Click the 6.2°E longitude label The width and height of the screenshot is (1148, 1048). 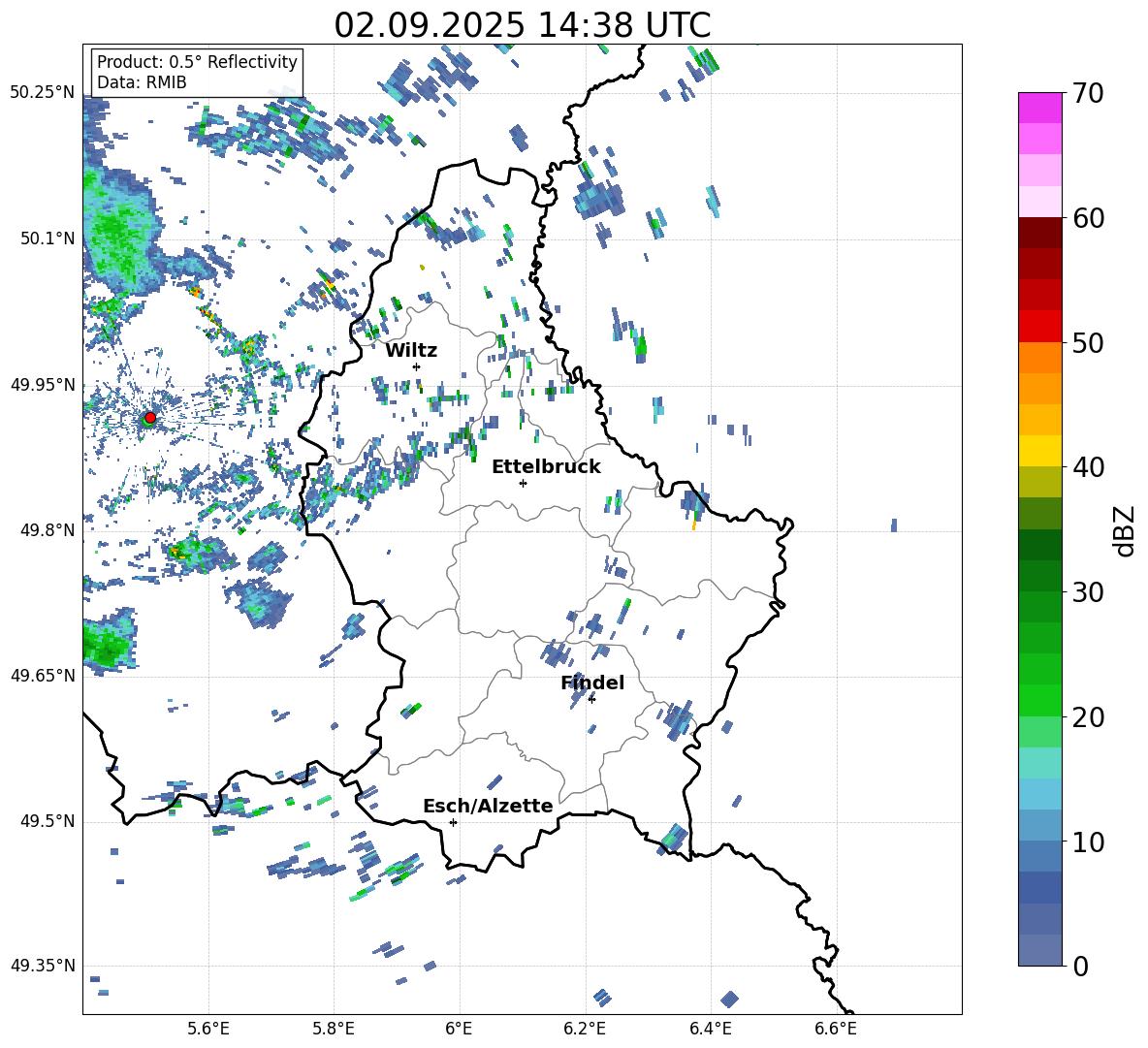pyautogui.click(x=585, y=1029)
